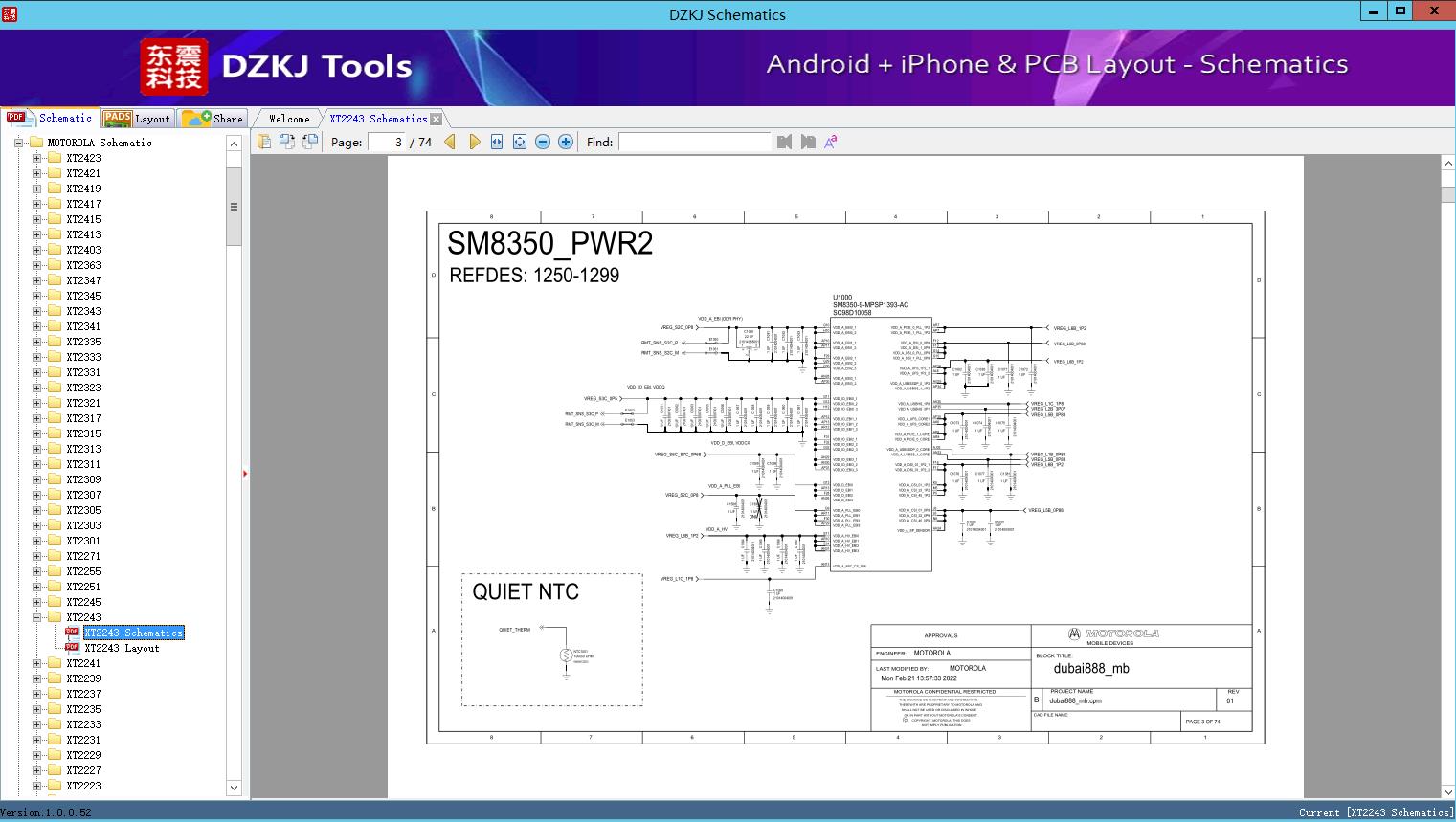
Task: Click the find previous icon
Action: coord(785,142)
